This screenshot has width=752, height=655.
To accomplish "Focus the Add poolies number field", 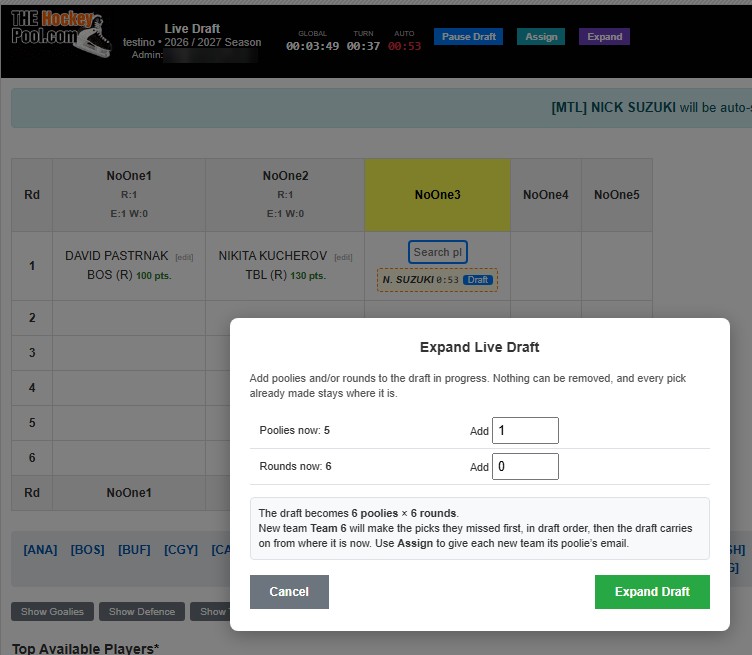I will click(525, 430).
